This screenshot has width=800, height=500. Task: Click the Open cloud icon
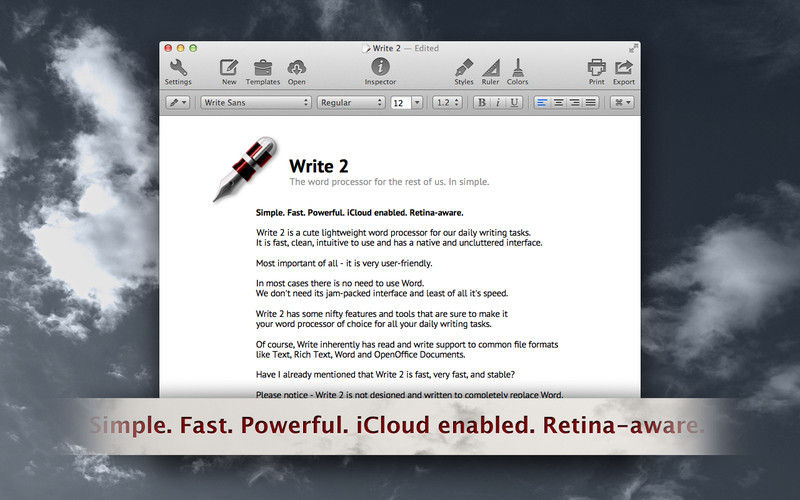click(296, 72)
